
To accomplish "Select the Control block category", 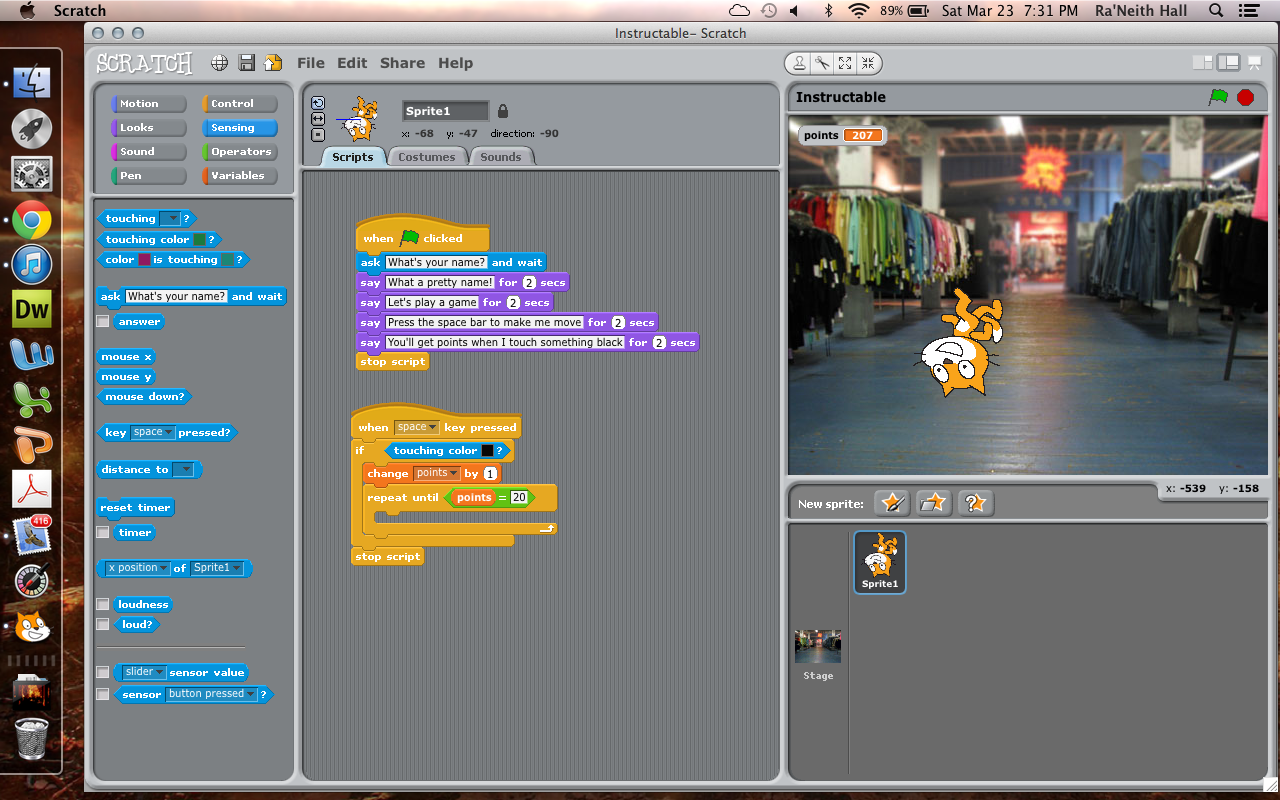I will 240,104.
